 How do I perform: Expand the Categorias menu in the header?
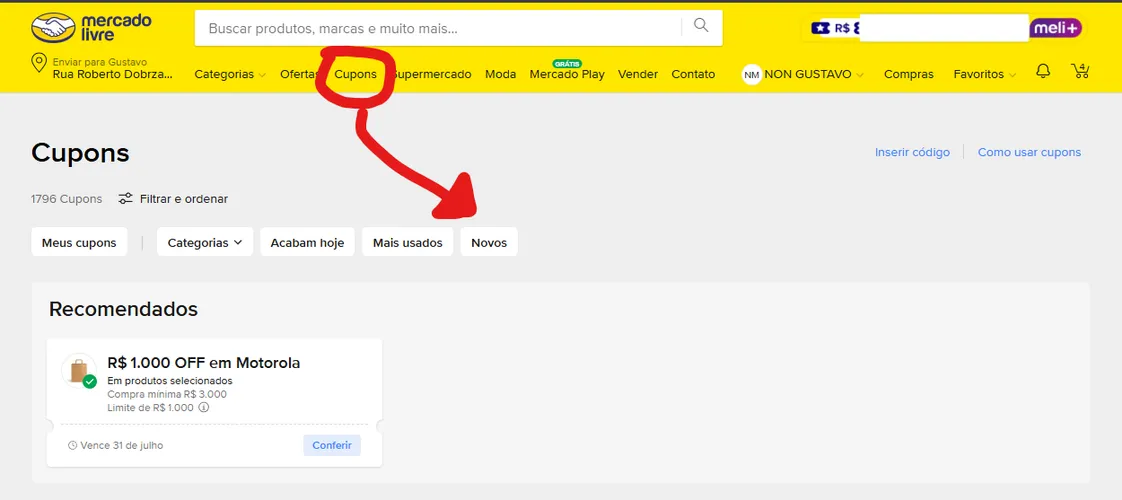230,74
